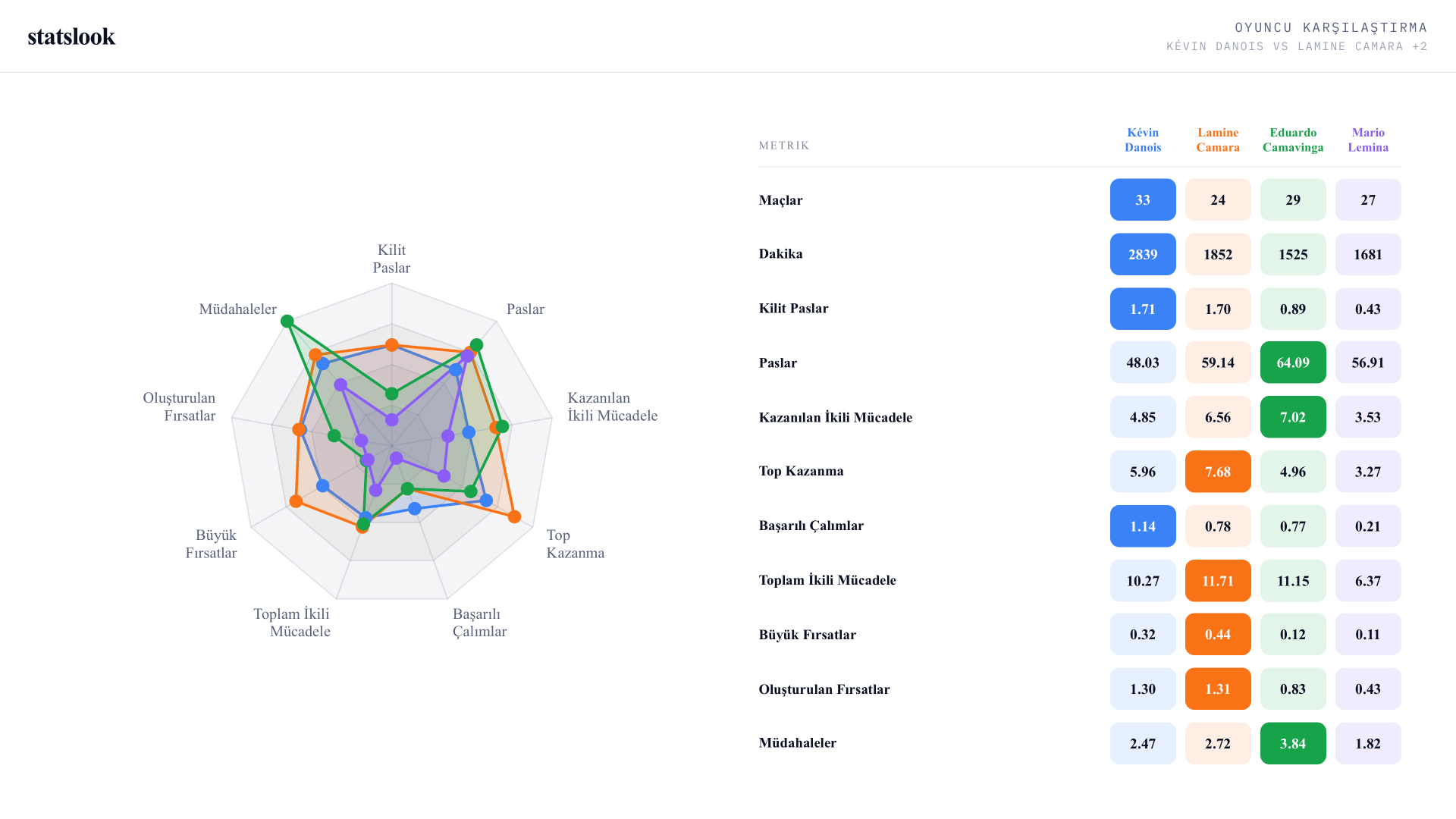Click the orange Top Kazanma radar point

pyautogui.click(x=514, y=516)
